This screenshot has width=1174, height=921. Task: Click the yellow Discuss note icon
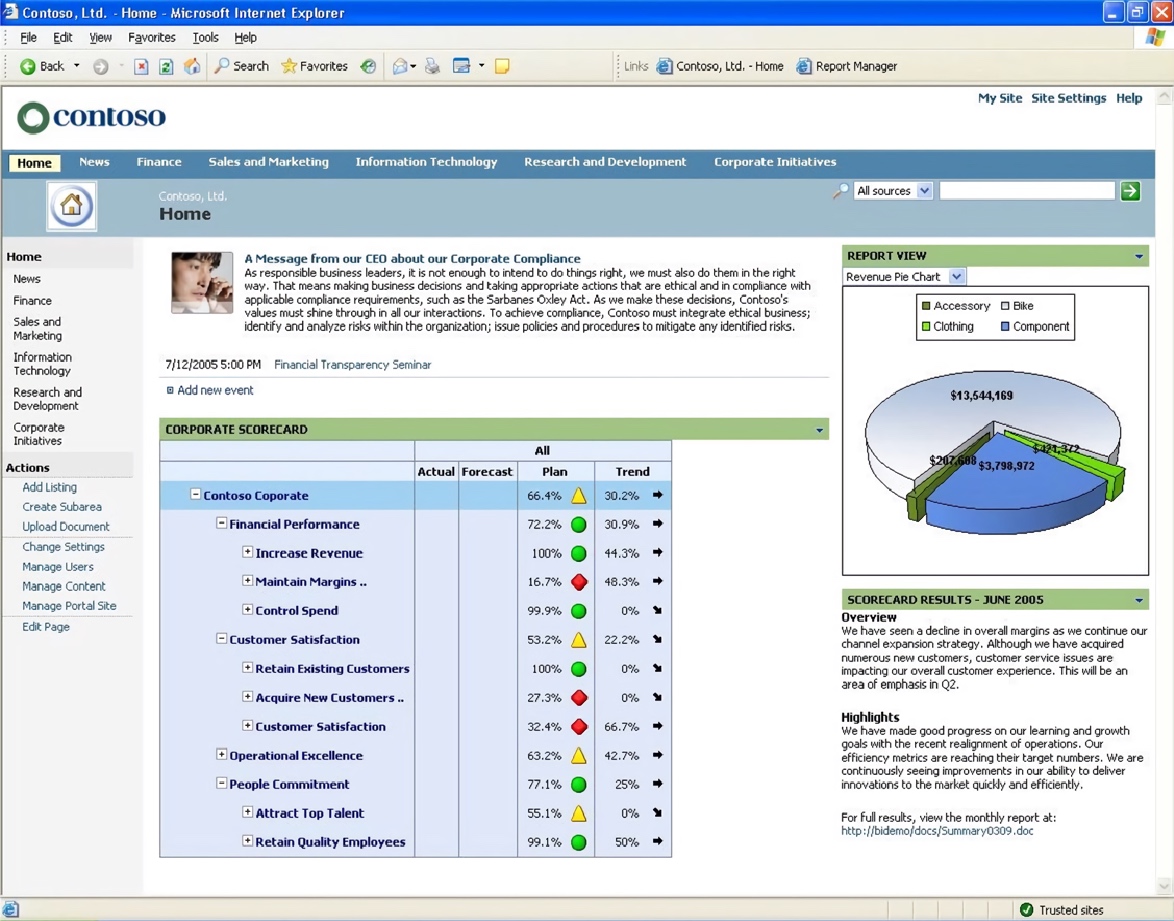click(502, 67)
